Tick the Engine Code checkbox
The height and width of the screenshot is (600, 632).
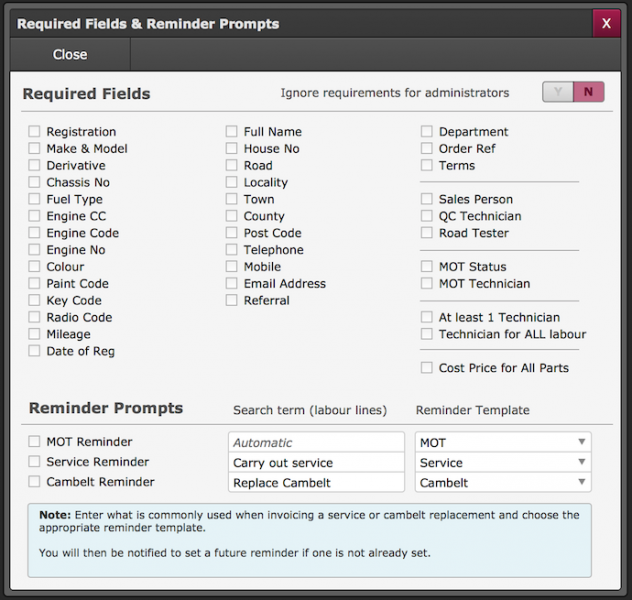[35, 233]
